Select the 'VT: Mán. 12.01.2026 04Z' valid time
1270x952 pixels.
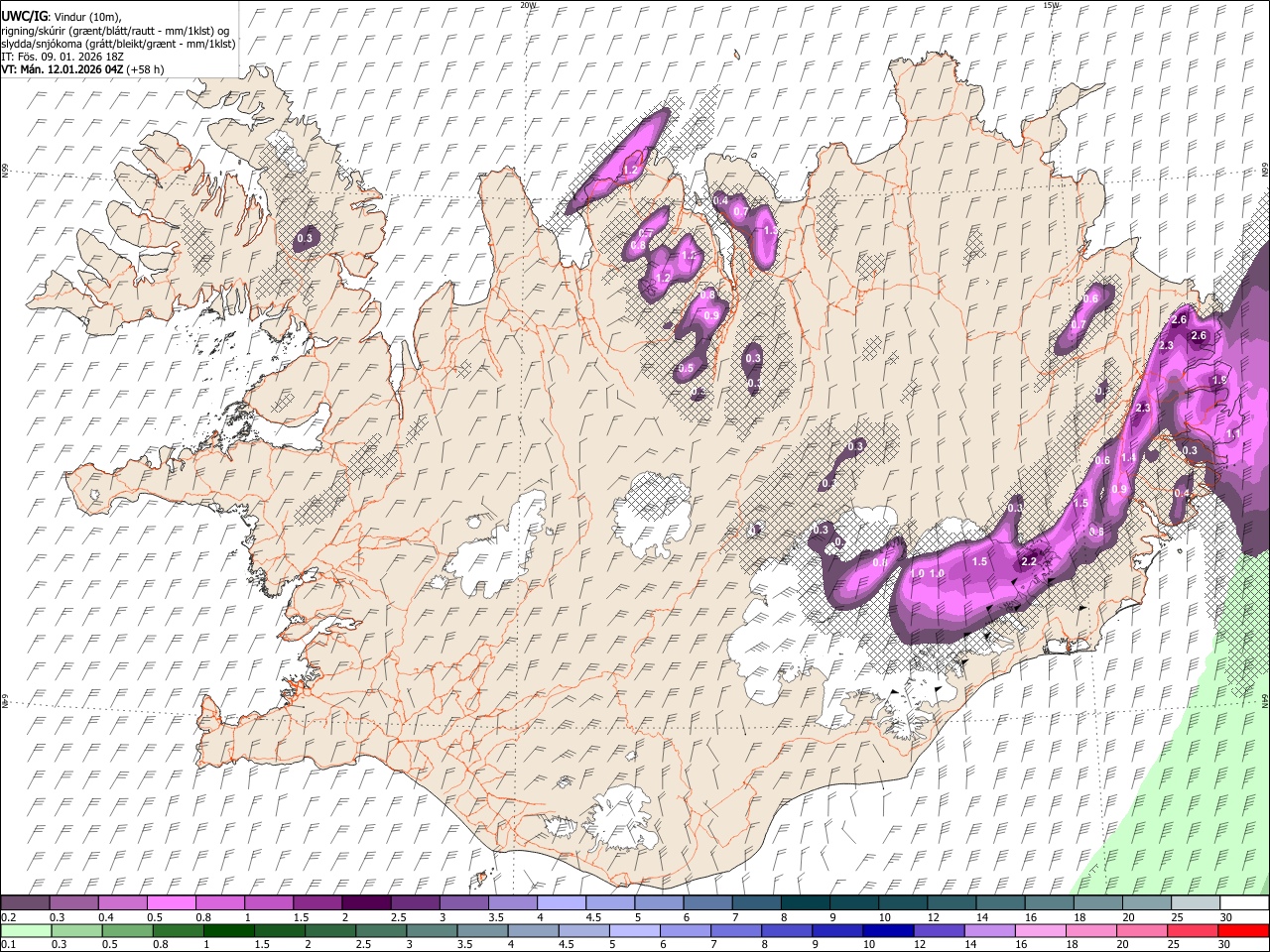(63, 69)
